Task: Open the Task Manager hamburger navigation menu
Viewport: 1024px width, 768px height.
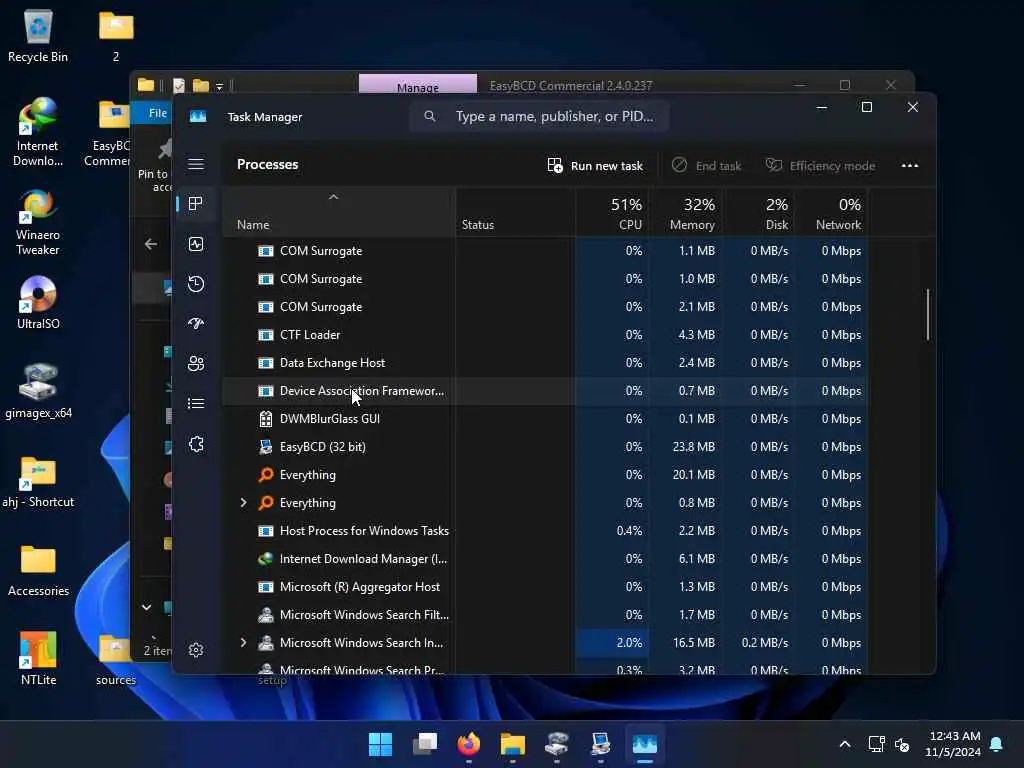Action: (196, 164)
